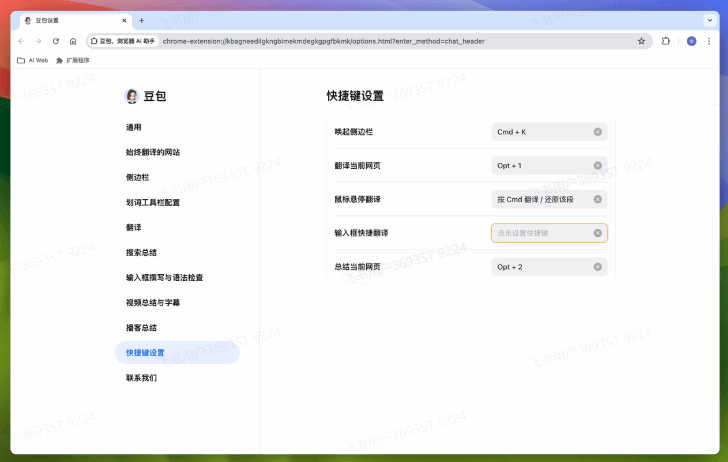
Task: Open a new tab with the plus button
Action: [142, 20]
